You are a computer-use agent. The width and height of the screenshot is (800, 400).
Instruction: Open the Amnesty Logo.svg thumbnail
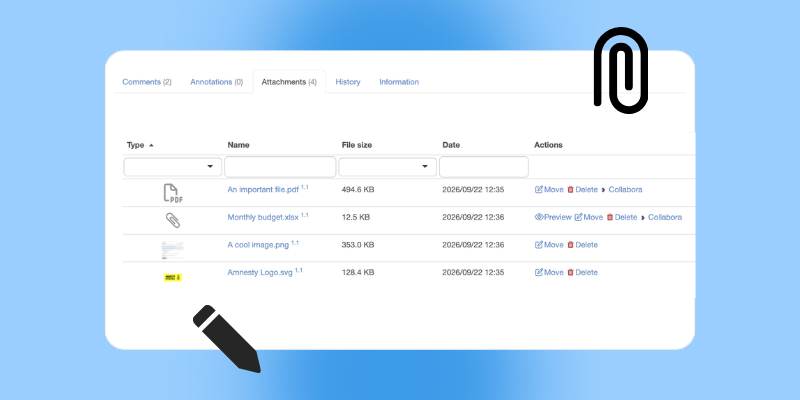point(173,278)
